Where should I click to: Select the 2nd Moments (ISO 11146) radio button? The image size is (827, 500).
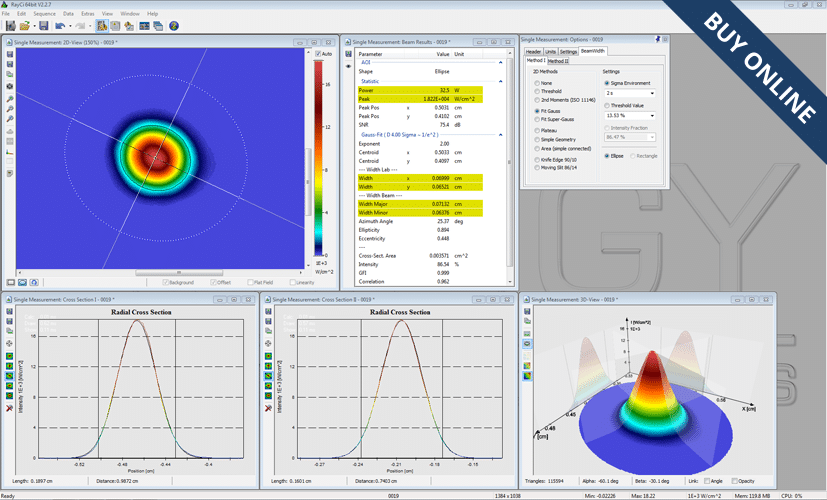(537, 100)
